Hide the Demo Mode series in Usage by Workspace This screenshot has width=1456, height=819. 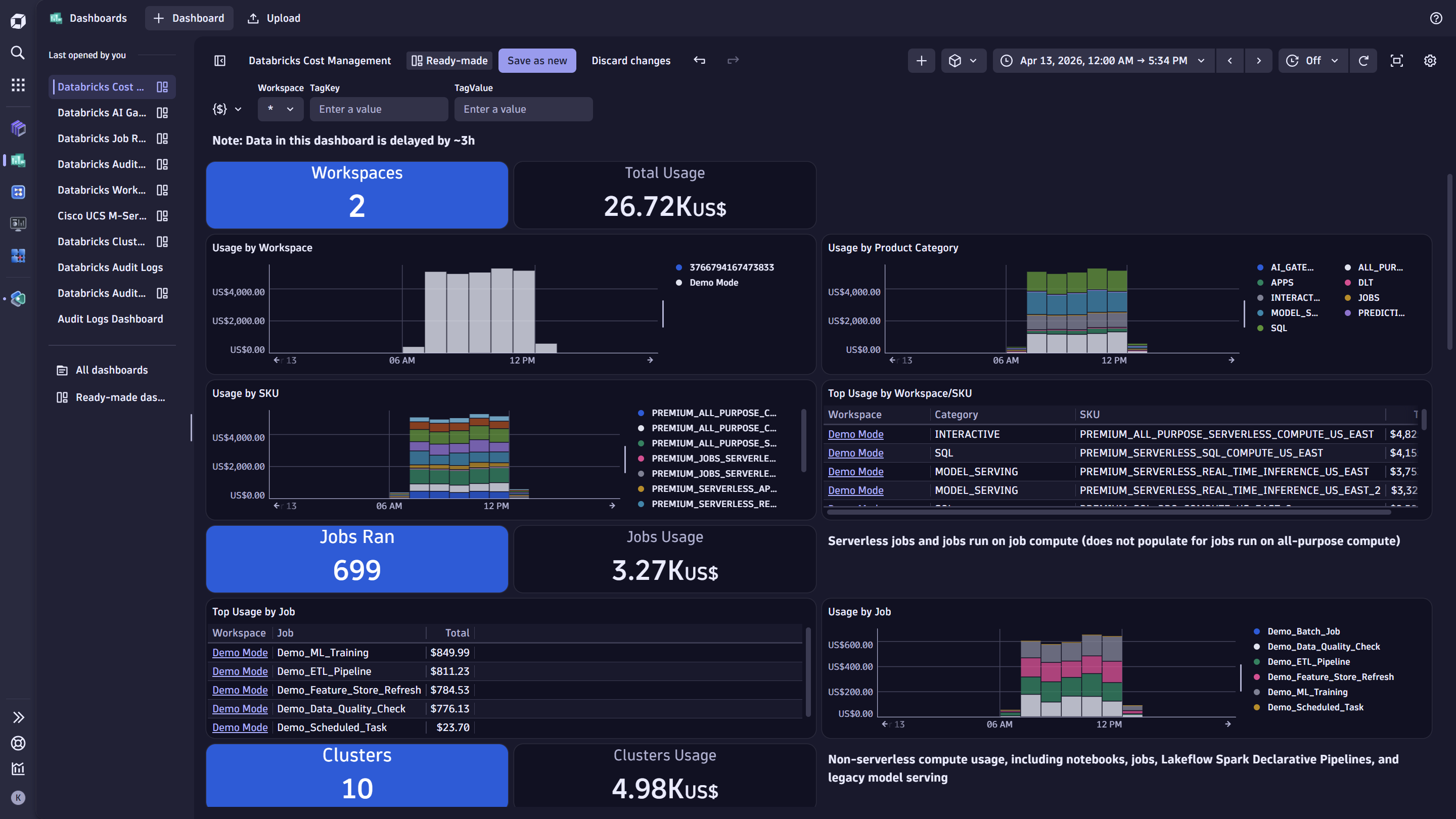click(713, 282)
